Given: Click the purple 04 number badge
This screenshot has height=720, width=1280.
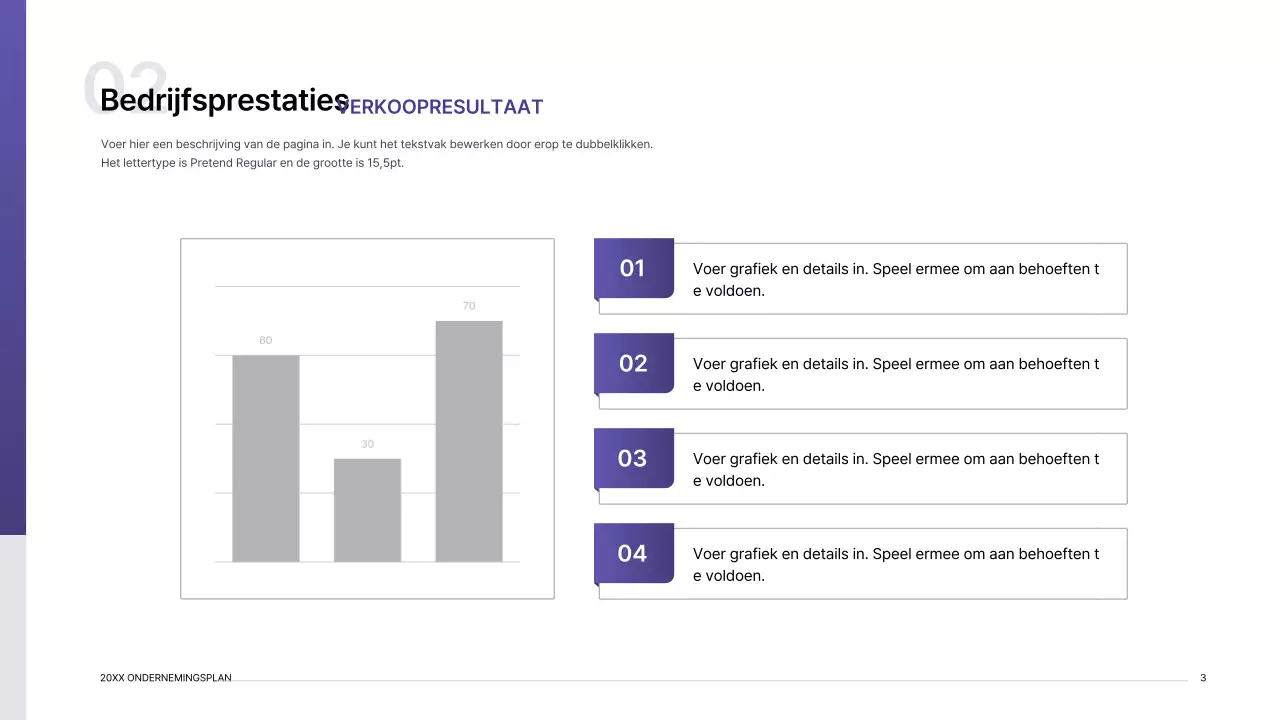Looking at the screenshot, I should 633,553.
